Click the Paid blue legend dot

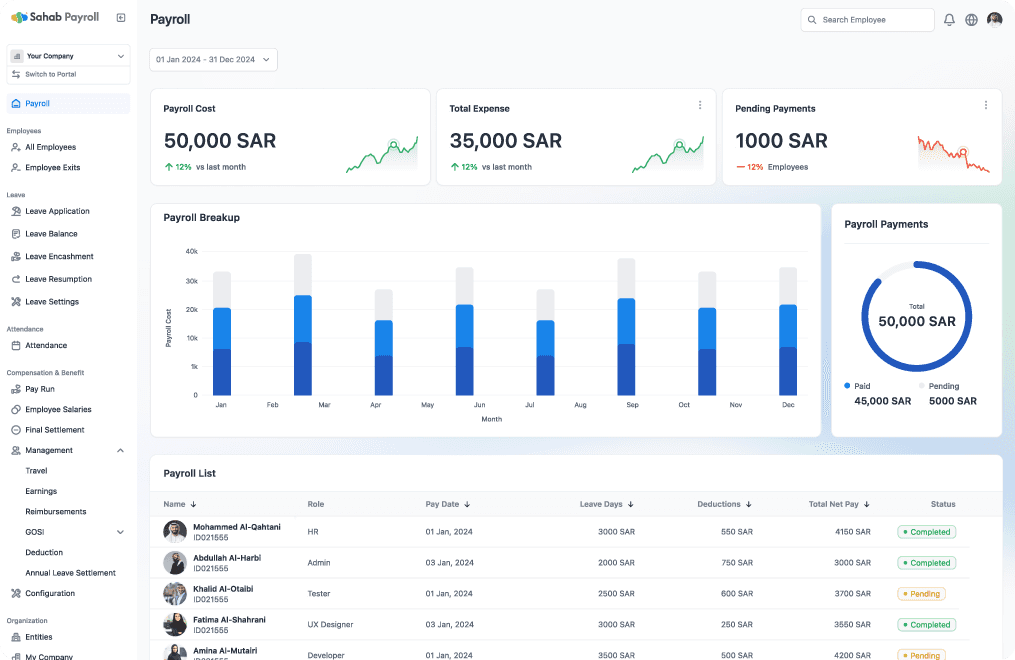point(847,386)
